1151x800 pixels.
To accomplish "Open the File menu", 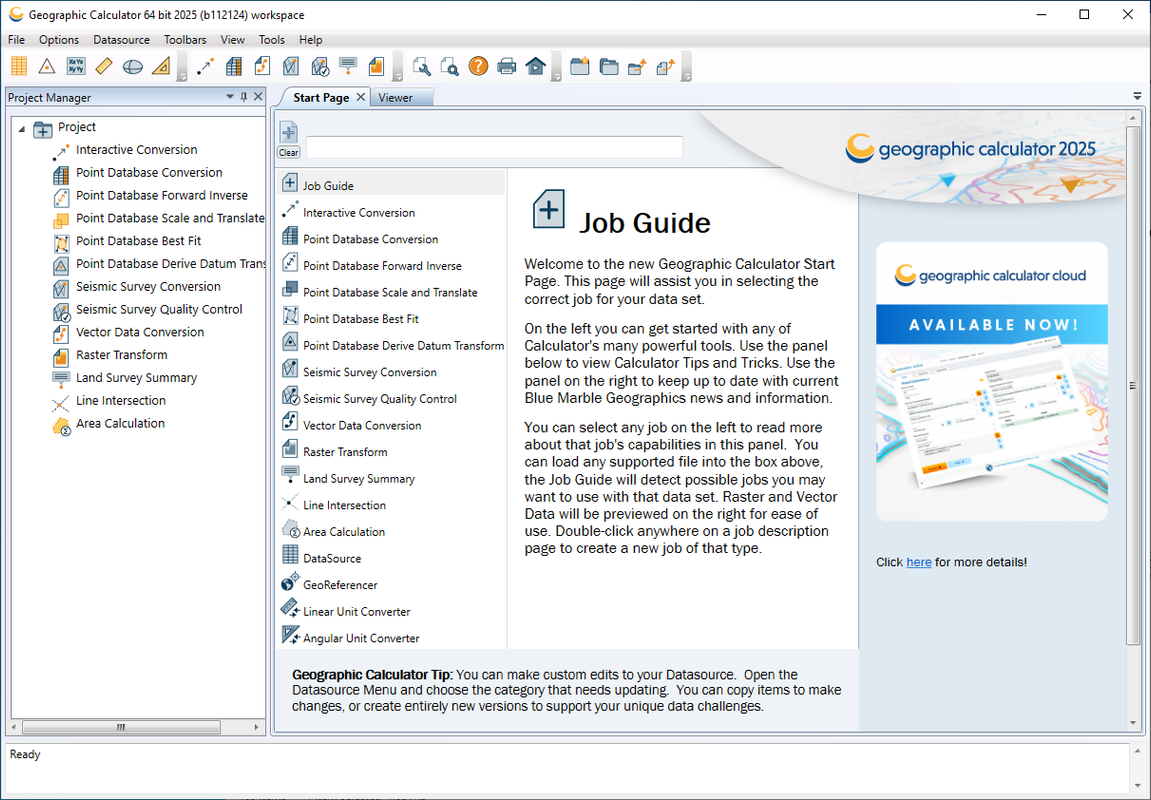I will click(16, 40).
